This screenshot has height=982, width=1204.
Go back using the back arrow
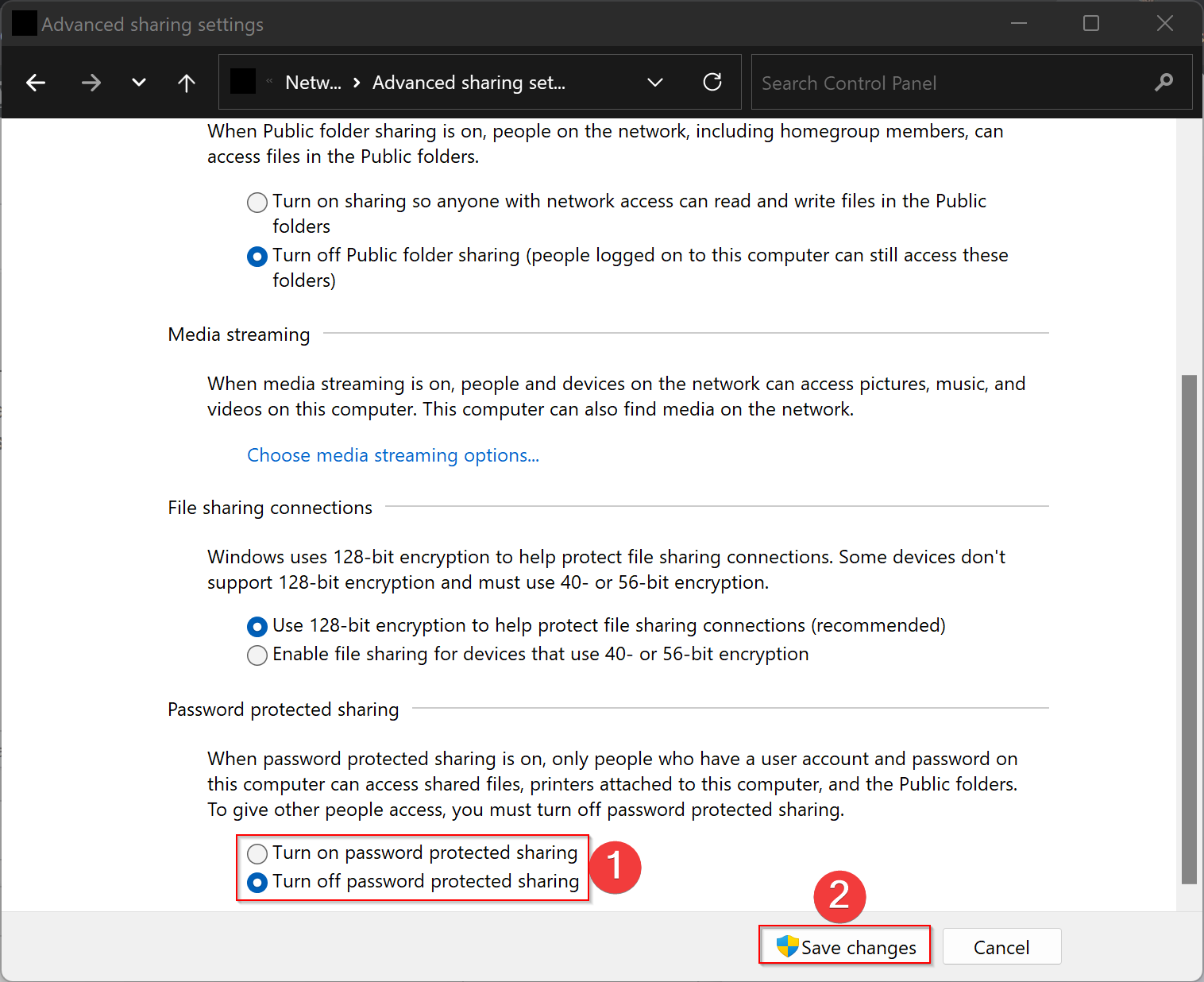[x=36, y=83]
